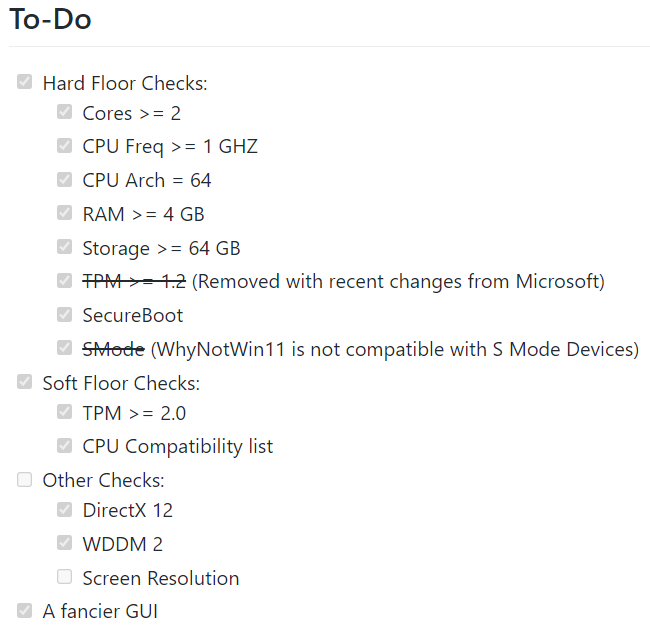This screenshot has height=629, width=650.
Task: Toggle the Soft Floor Checks checkbox
Action: click(x=25, y=382)
